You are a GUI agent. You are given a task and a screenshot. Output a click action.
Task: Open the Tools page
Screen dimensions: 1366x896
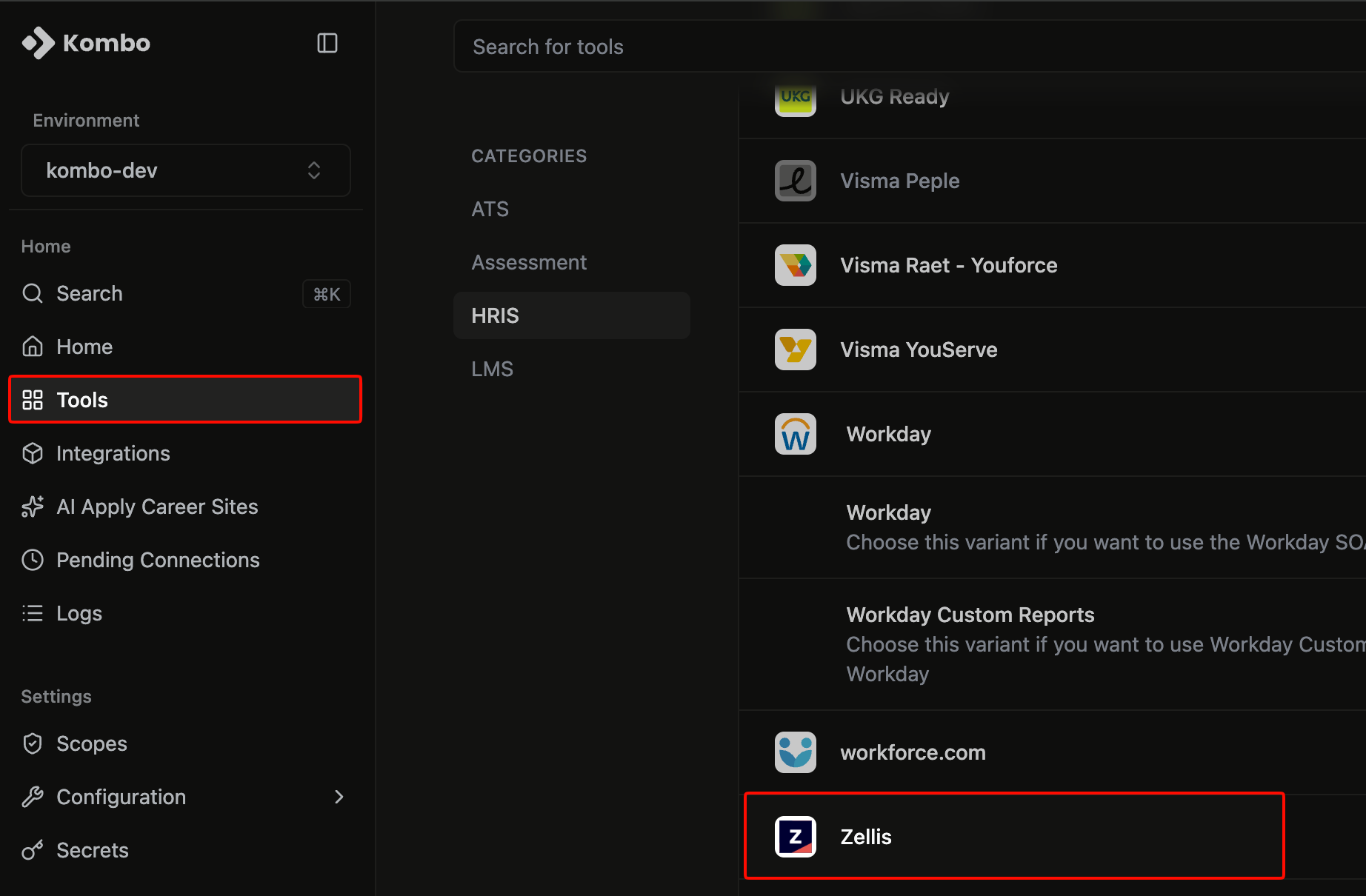185,400
